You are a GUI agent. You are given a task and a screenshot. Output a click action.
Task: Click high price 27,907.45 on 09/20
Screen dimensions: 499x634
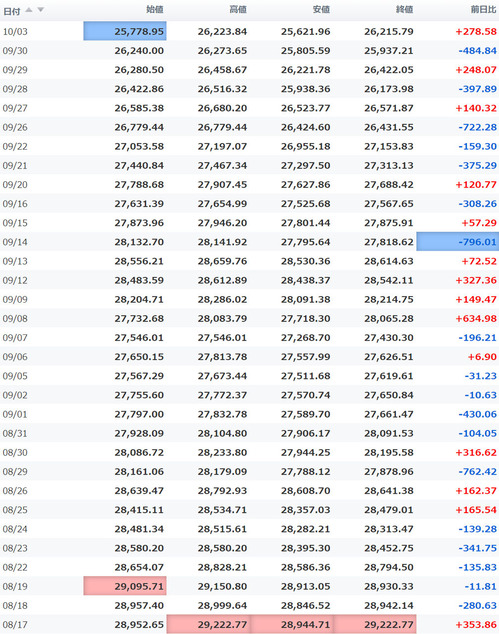[x=222, y=184]
